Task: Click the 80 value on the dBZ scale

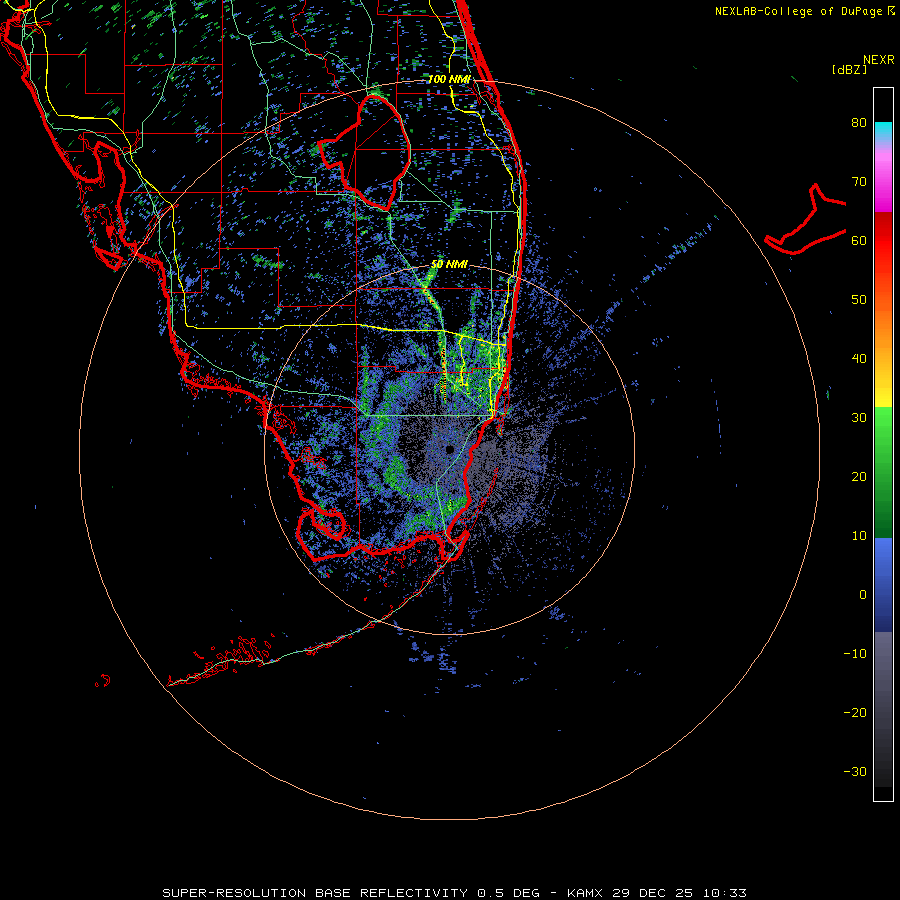Action: [859, 122]
